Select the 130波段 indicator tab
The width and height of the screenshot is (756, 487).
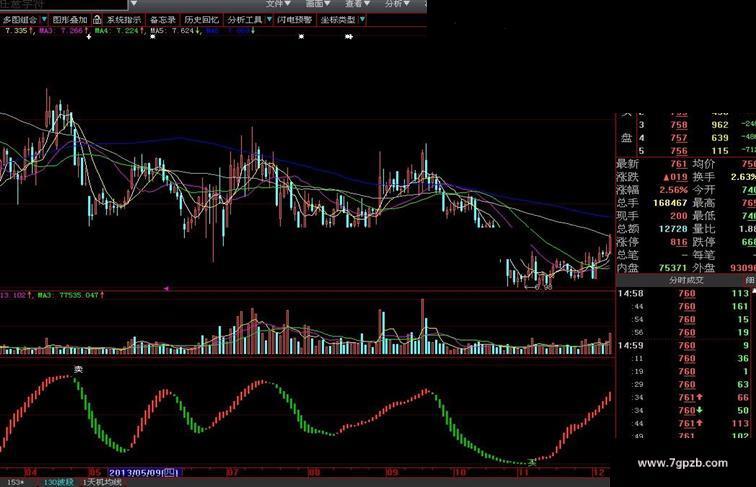(58, 482)
